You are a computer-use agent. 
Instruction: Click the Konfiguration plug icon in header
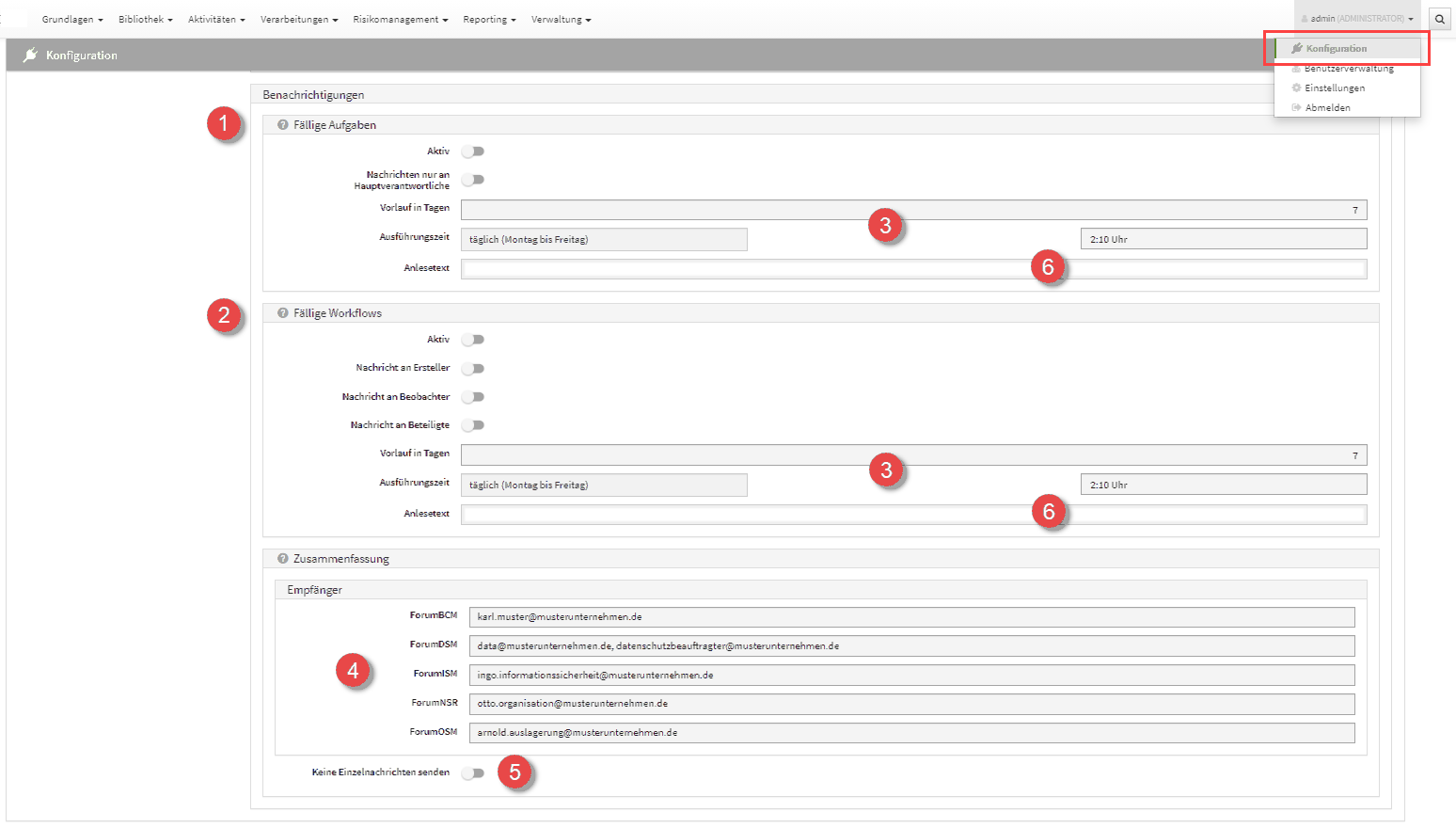click(x=30, y=56)
